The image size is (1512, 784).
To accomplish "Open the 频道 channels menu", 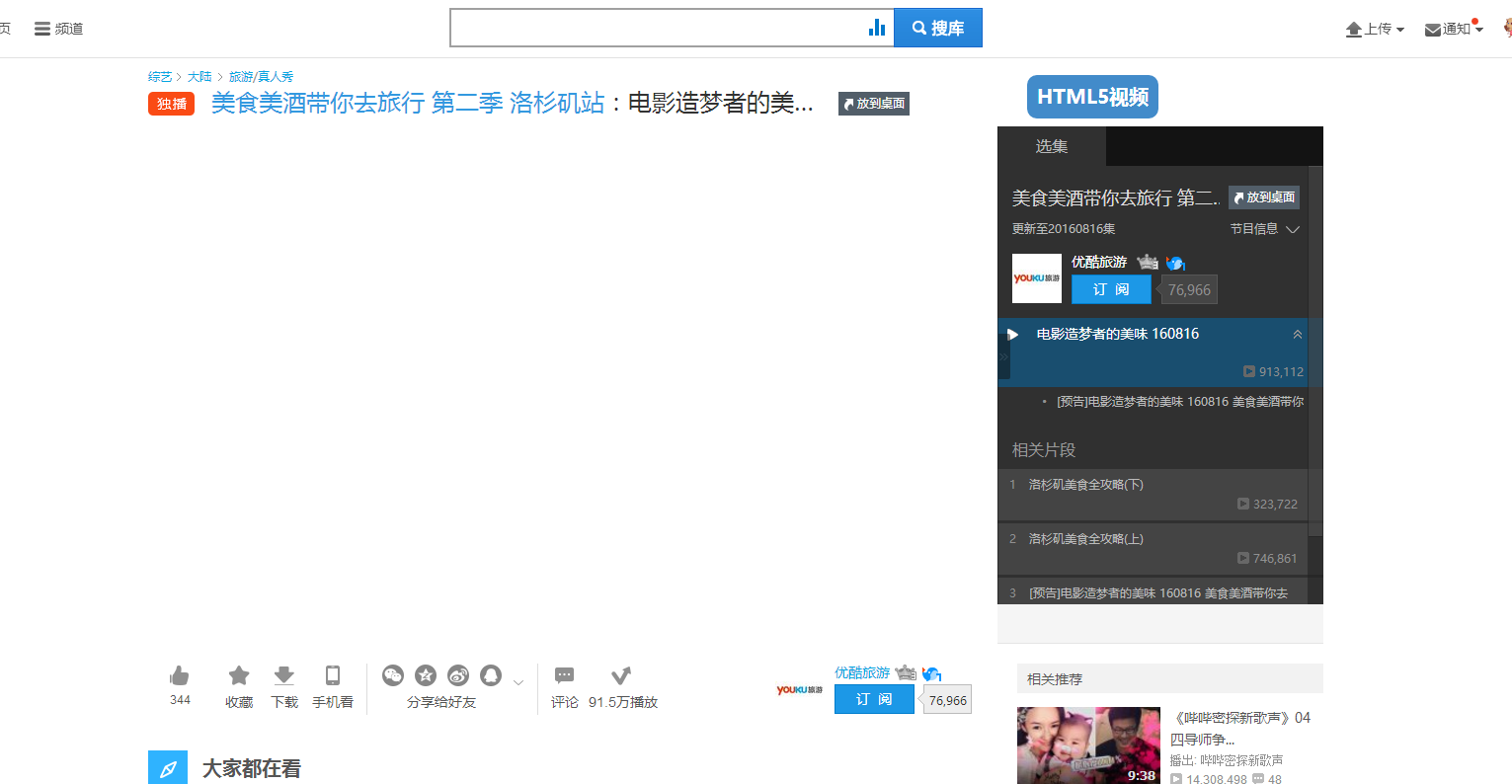I will [58, 29].
